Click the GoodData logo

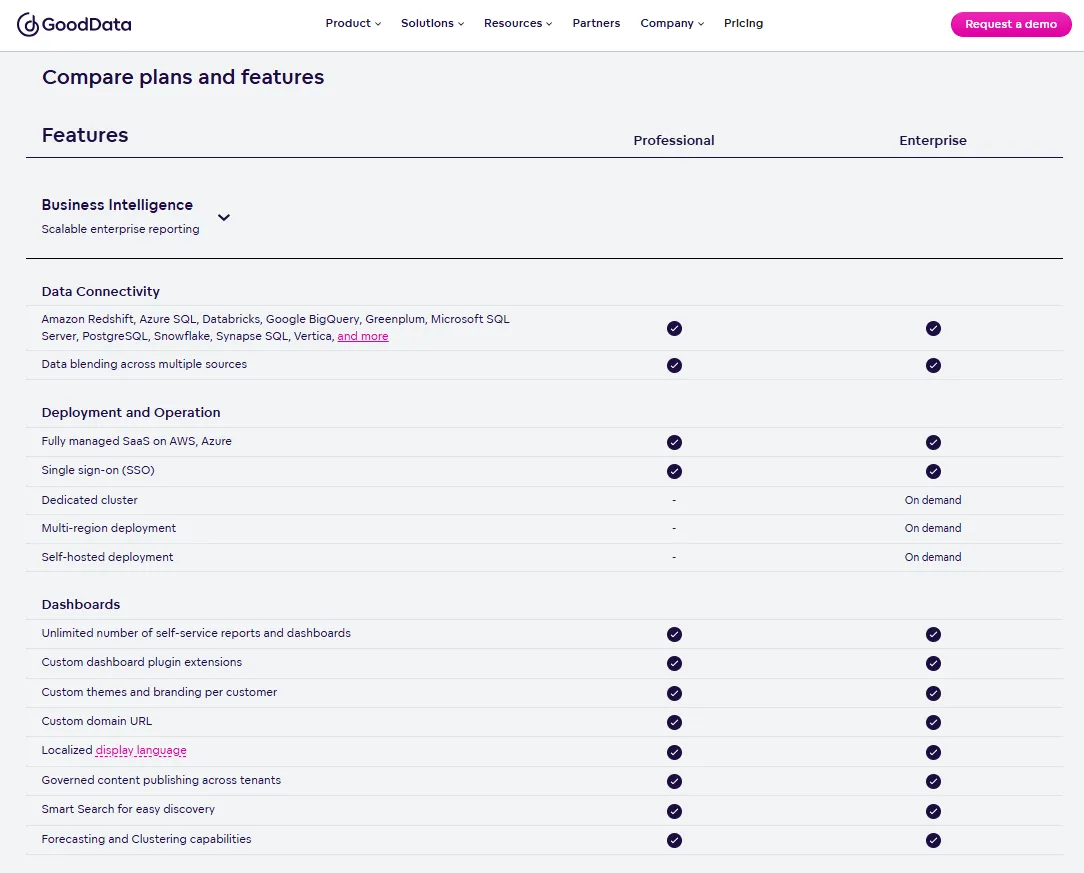[x=74, y=24]
